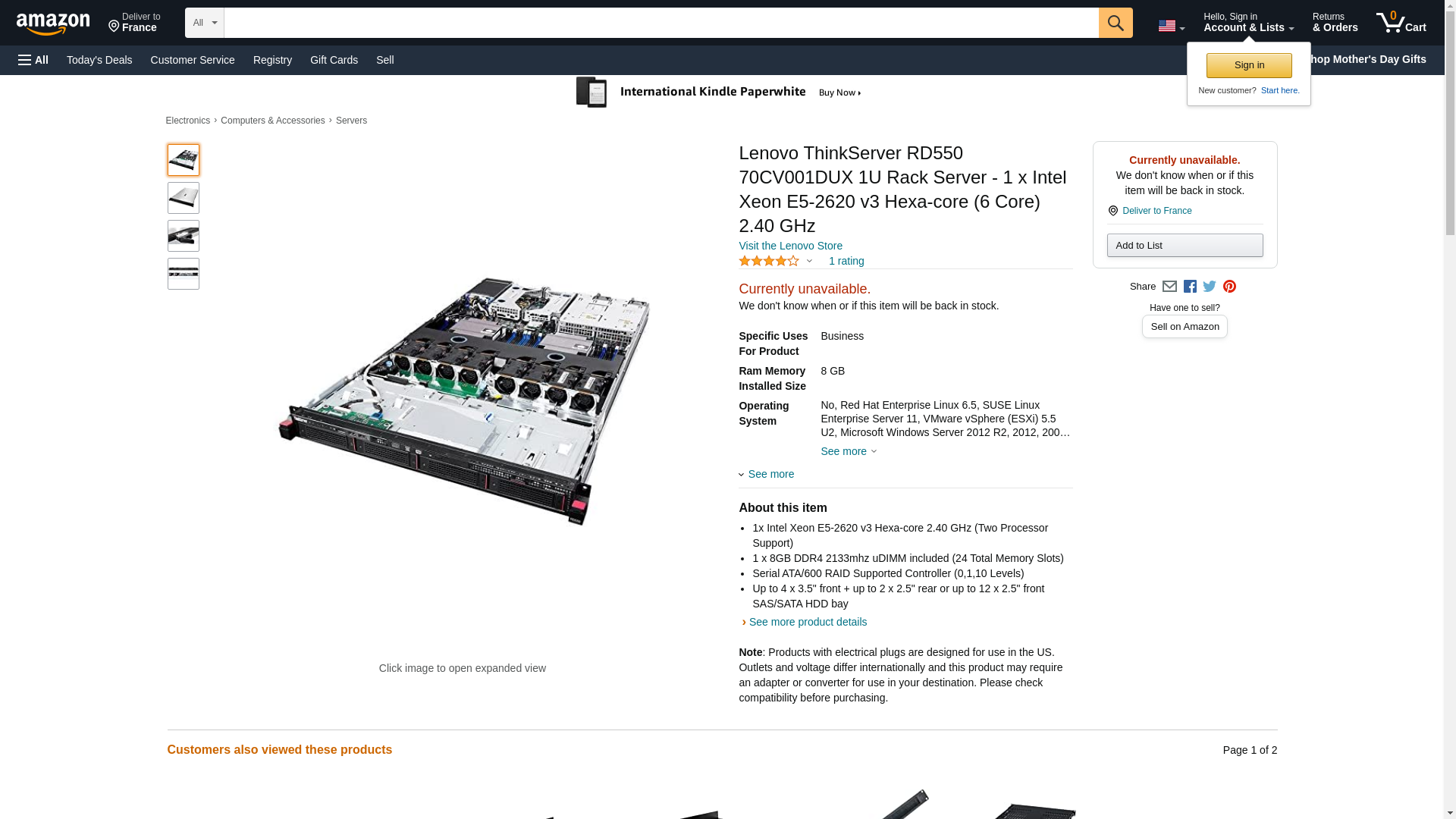Open the Amazon logo home link
The image size is (1456, 819).
[53, 24]
